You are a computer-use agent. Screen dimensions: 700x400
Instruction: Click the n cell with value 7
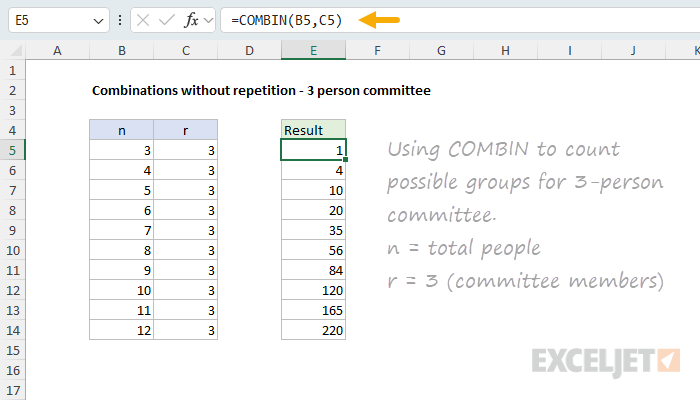tap(121, 230)
